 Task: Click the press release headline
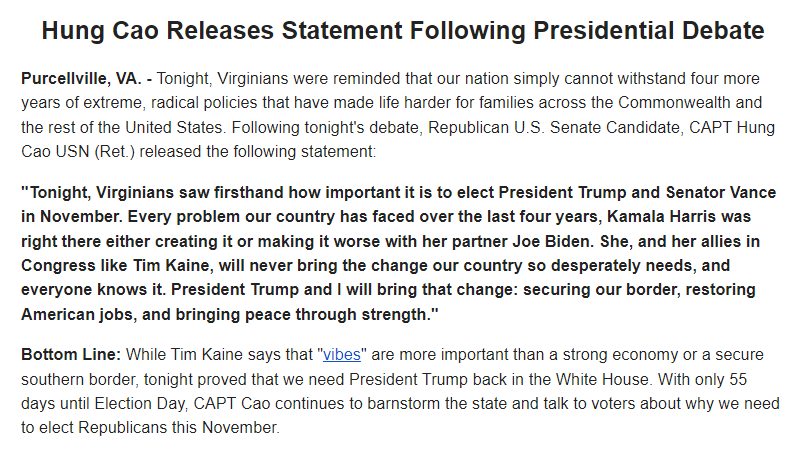403,31
